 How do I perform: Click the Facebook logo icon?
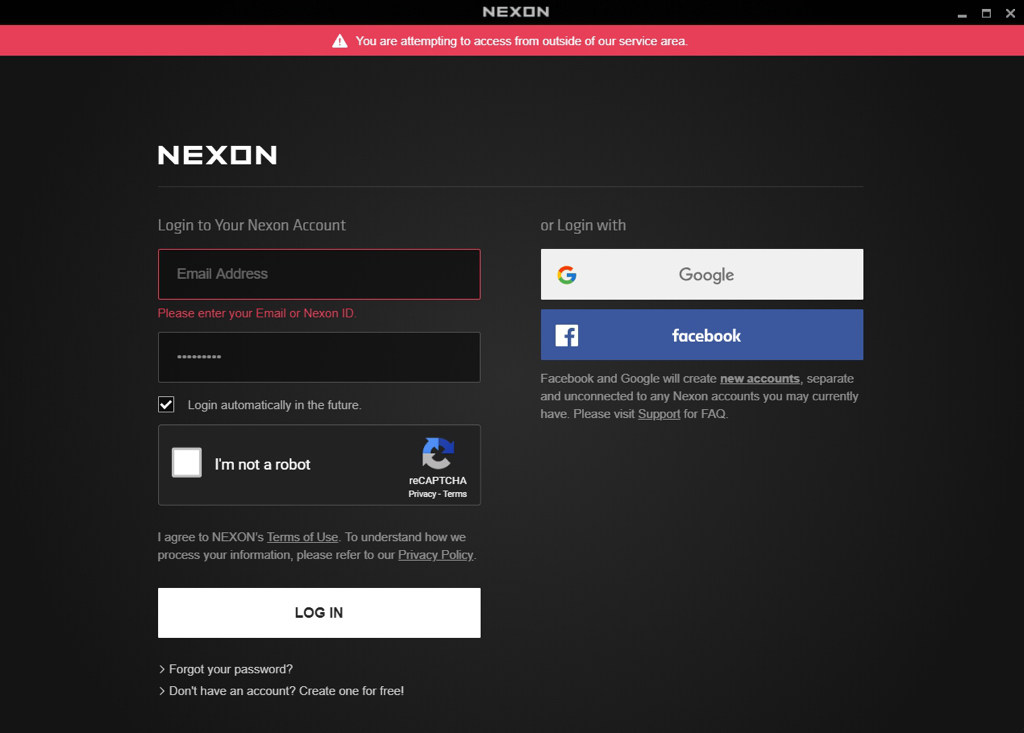point(567,335)
